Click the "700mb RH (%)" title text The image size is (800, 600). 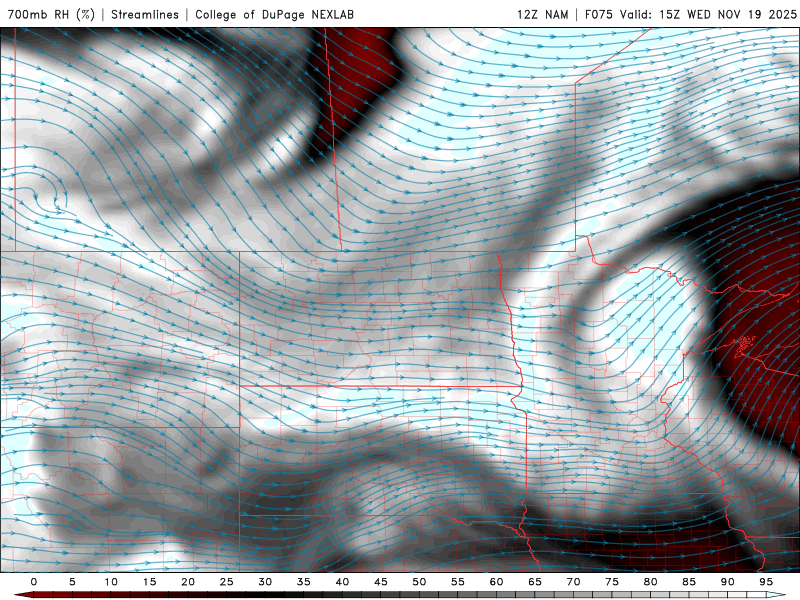pyautogui.click(x=51, y=14)
